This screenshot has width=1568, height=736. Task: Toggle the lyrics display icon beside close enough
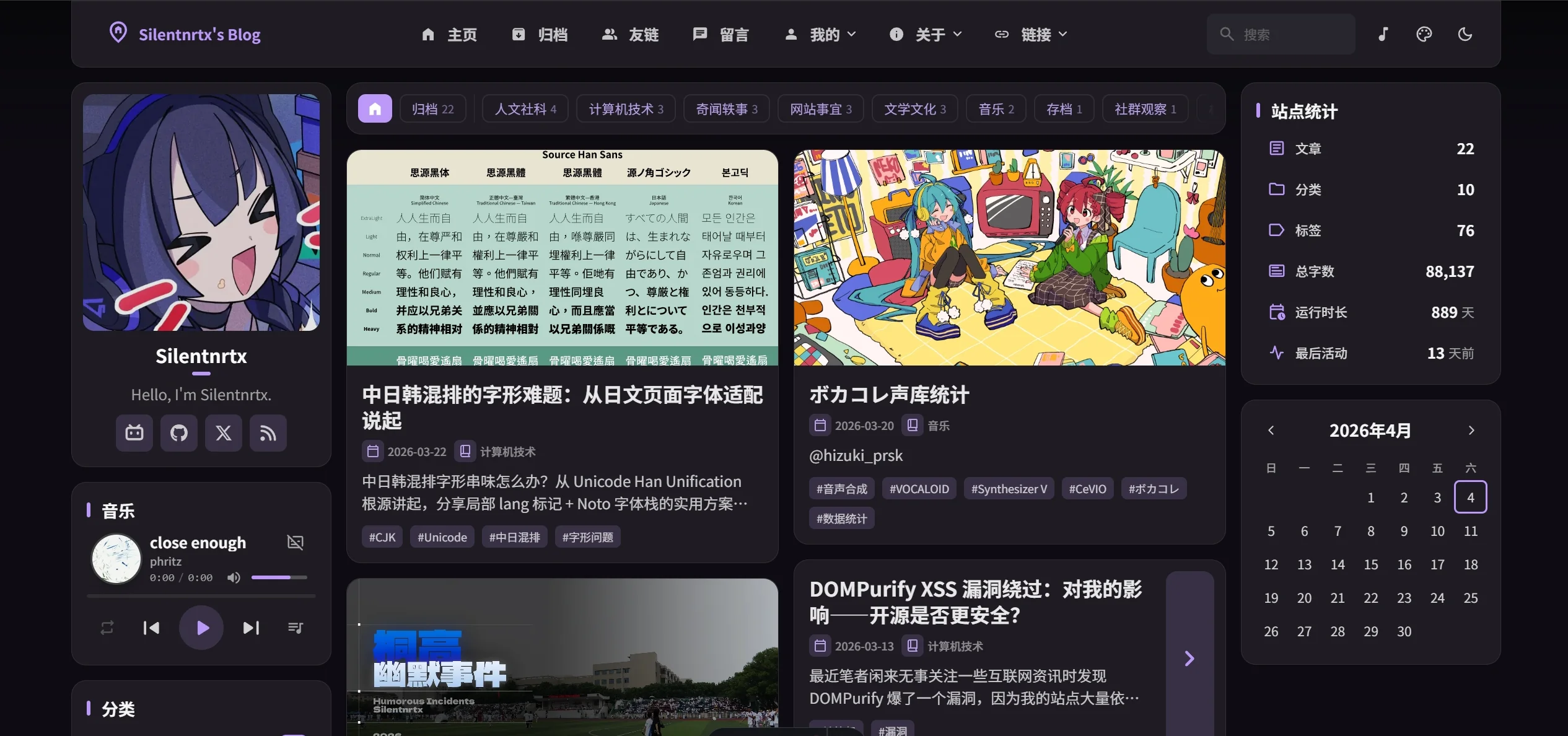tap(296, 543)
